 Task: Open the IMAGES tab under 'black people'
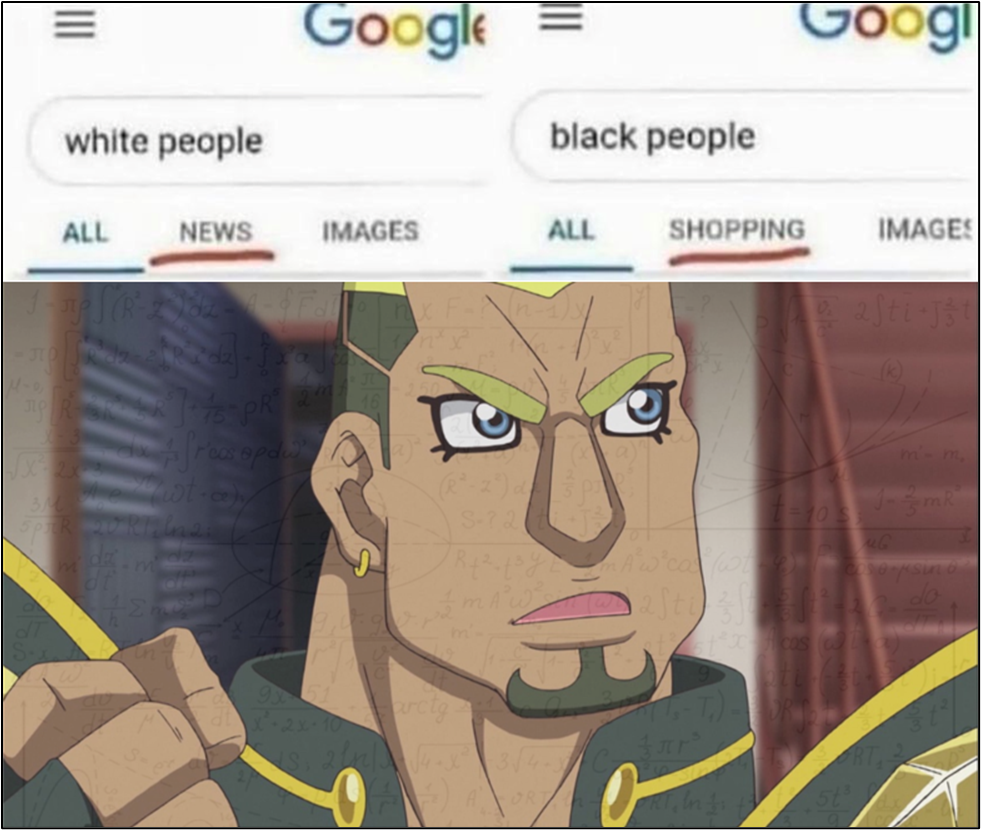pos(926,229)
